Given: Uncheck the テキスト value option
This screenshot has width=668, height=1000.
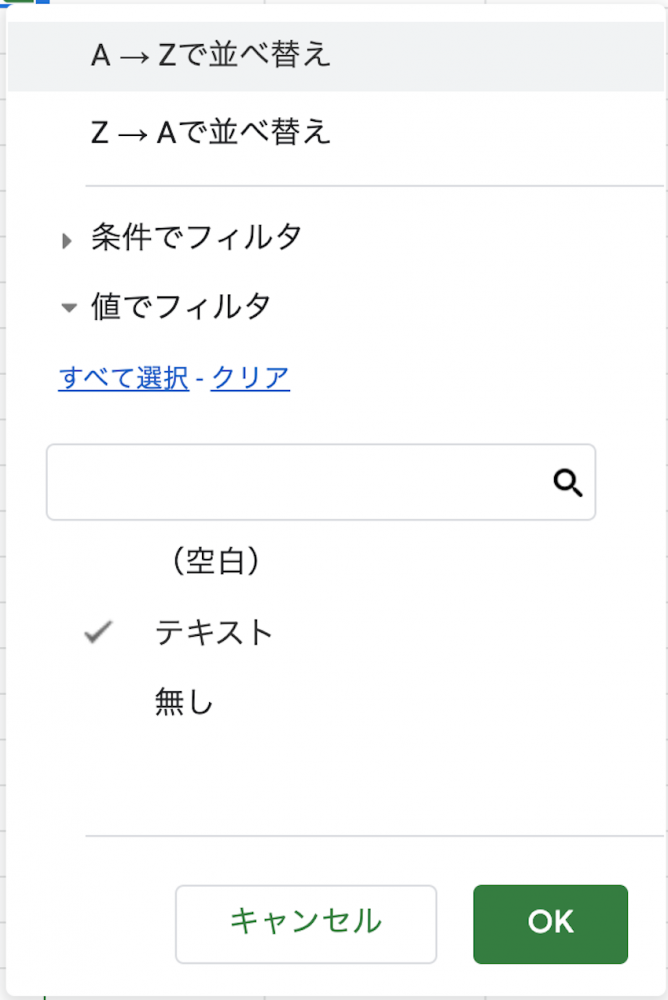Looking at the screenshot, I should [x=214, y=633].
